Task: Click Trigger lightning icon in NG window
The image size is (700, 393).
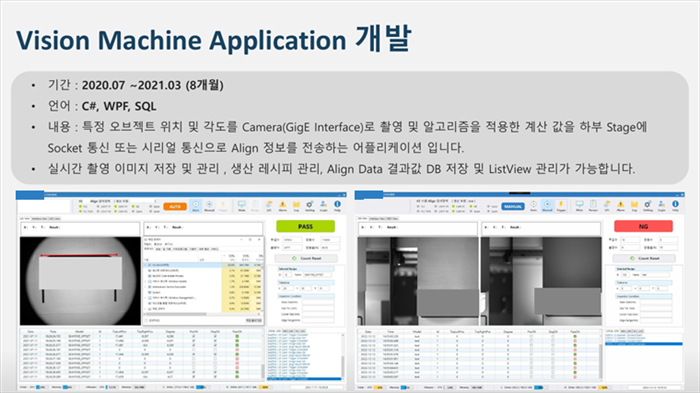Action: (561, 205)
